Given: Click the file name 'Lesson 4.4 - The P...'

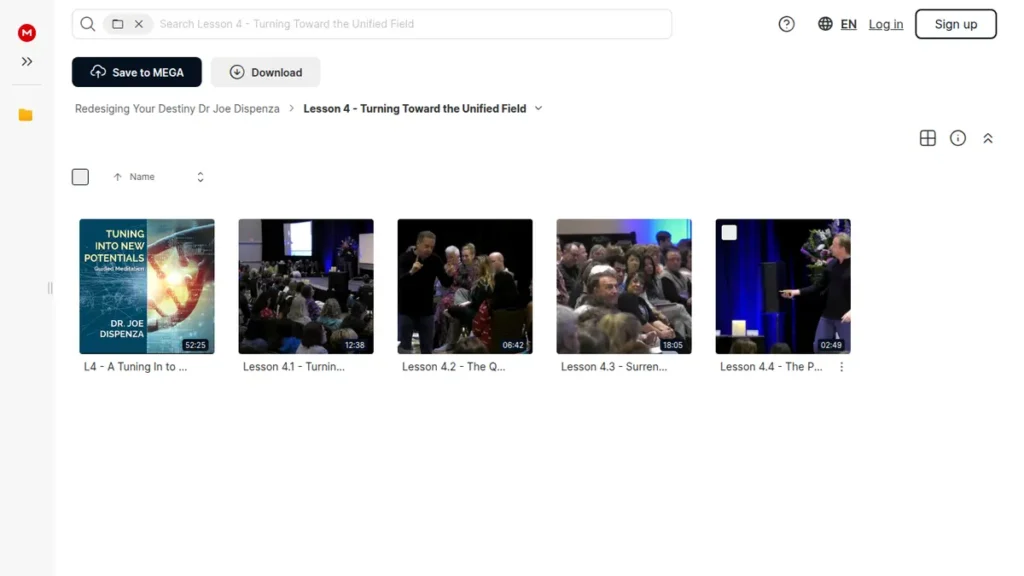Looking at the screenshot, I should coord(771,367).
